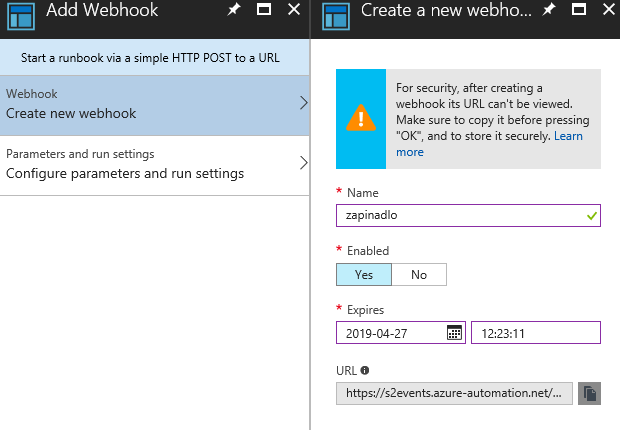Maximize the Add Webhook blade

click(x=264, y=9)
